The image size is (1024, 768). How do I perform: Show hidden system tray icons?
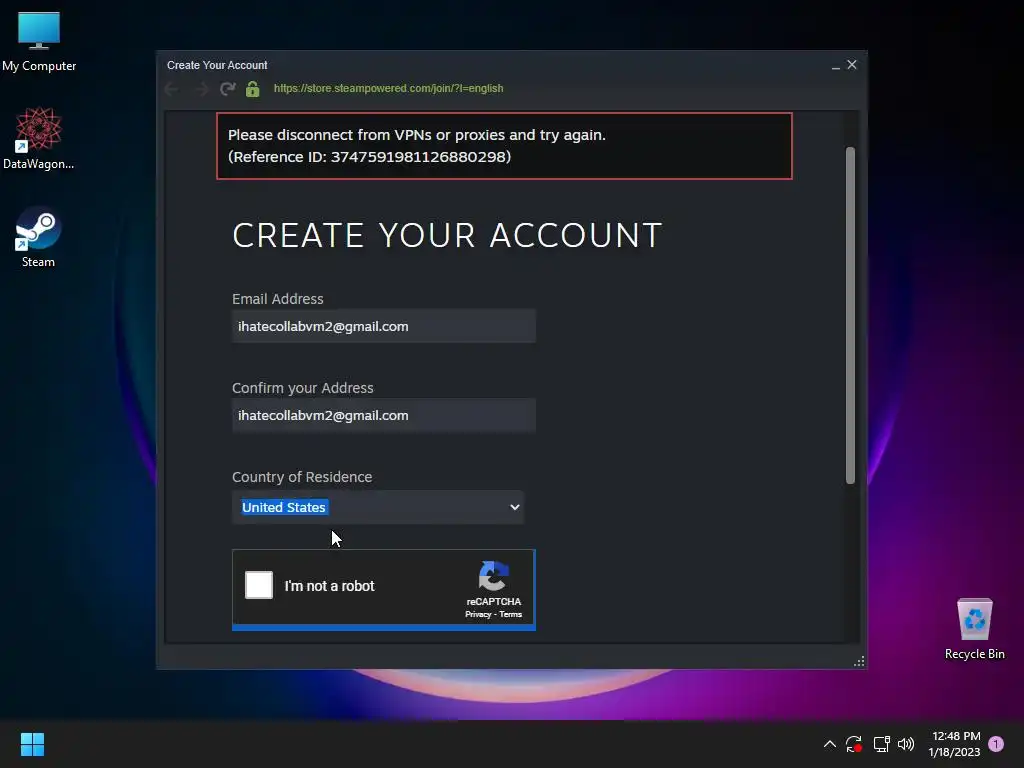point(829,744)
